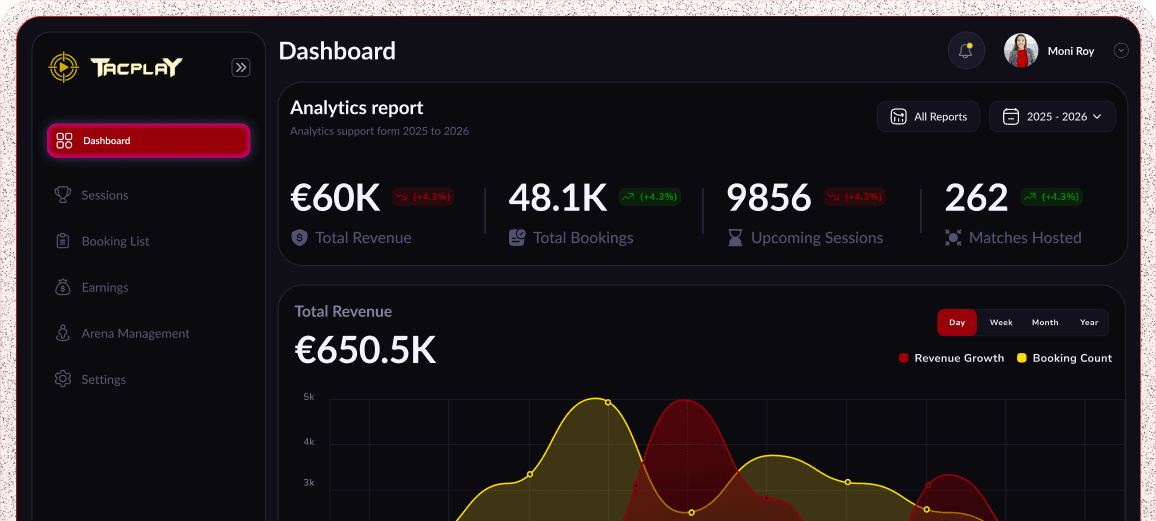Open Settings from sidebar
The width and height of the screenshot is (1156, 521).
[103, 380]
